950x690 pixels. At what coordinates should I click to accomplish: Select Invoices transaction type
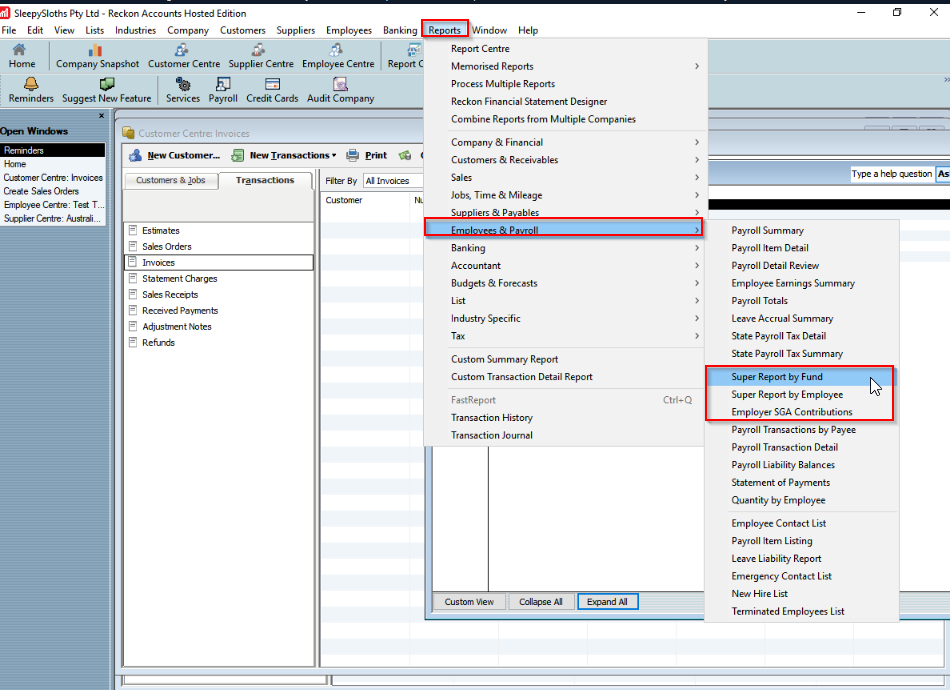pyautogui.click(x=218, y=262)
